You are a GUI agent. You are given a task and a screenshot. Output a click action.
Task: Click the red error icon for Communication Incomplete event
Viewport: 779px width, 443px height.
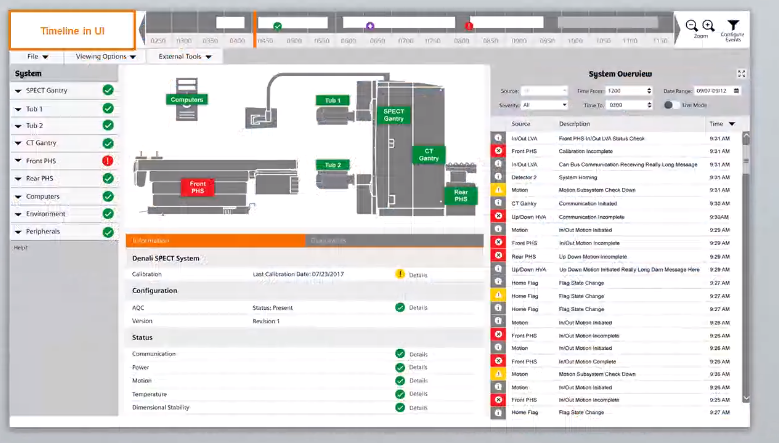pyautogui.click(x=498, y=216)
